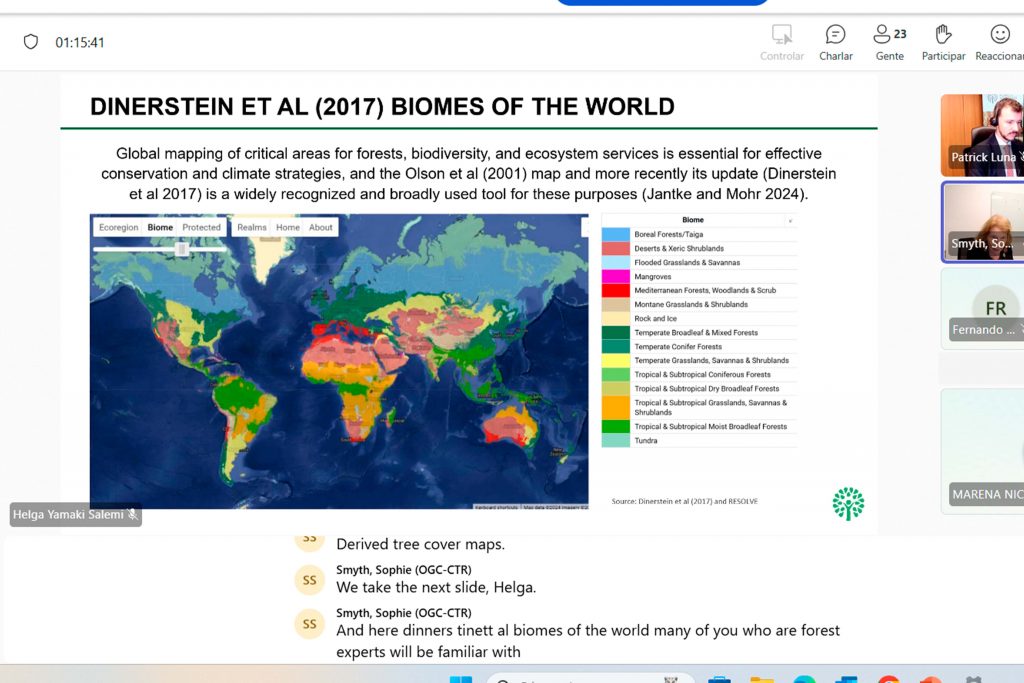The height and width of the screenshot is (683, 1024).
Task: Click the Windows Start button
Action: pos(460,680)
